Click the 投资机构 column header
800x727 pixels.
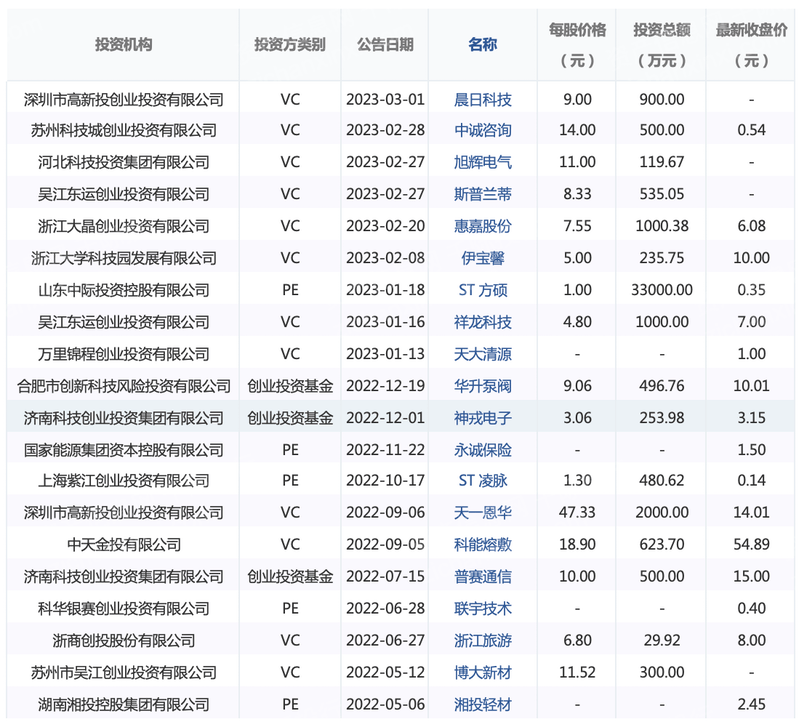pyautogui.click(x=123, y=45)
